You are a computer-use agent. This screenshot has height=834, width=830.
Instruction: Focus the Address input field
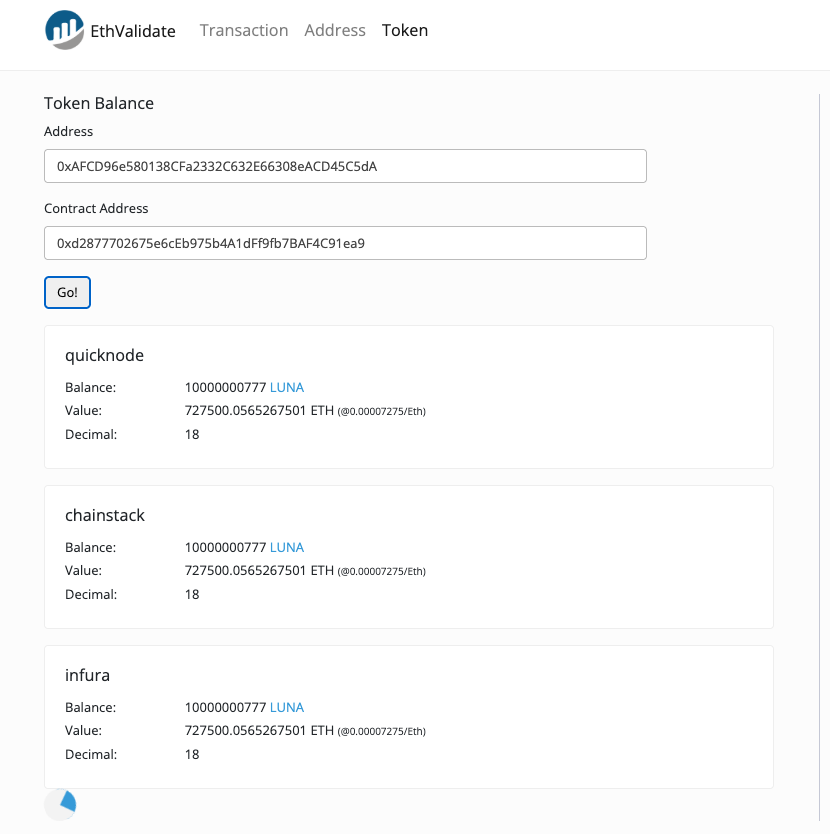tap(345, 166)
